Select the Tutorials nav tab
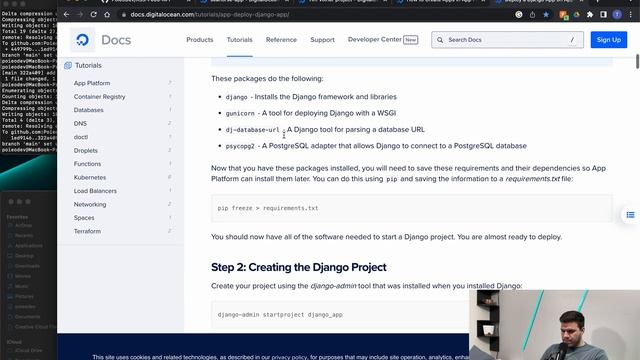 [240, 40]
